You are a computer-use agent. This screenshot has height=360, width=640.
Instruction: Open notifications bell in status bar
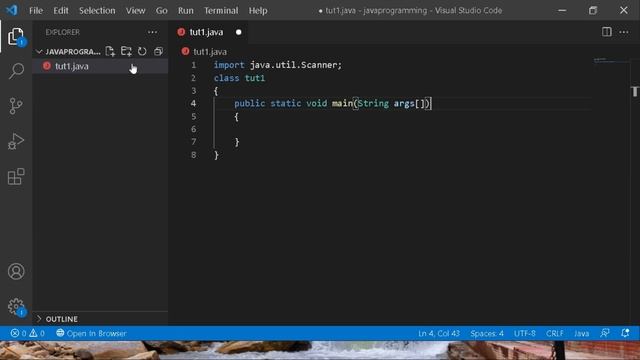coord(625,333)
